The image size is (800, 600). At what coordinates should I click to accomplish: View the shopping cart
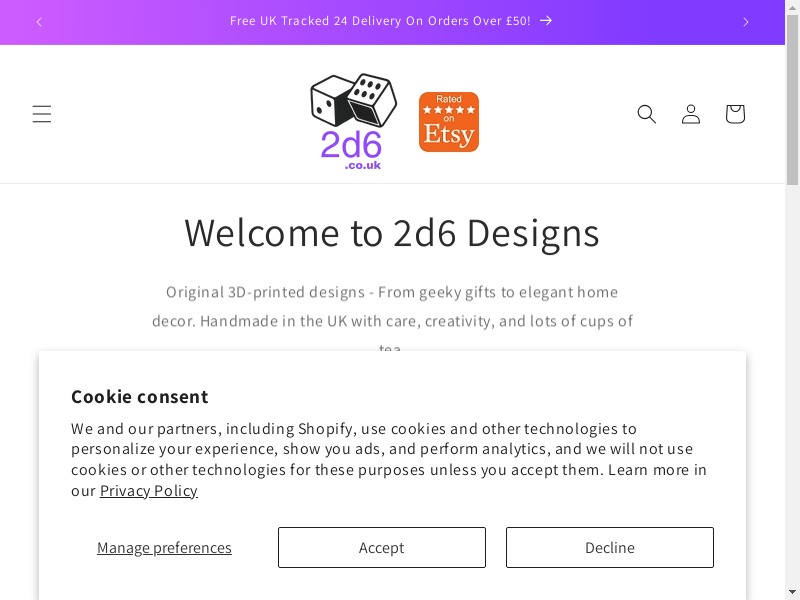(x=735, y=114)
